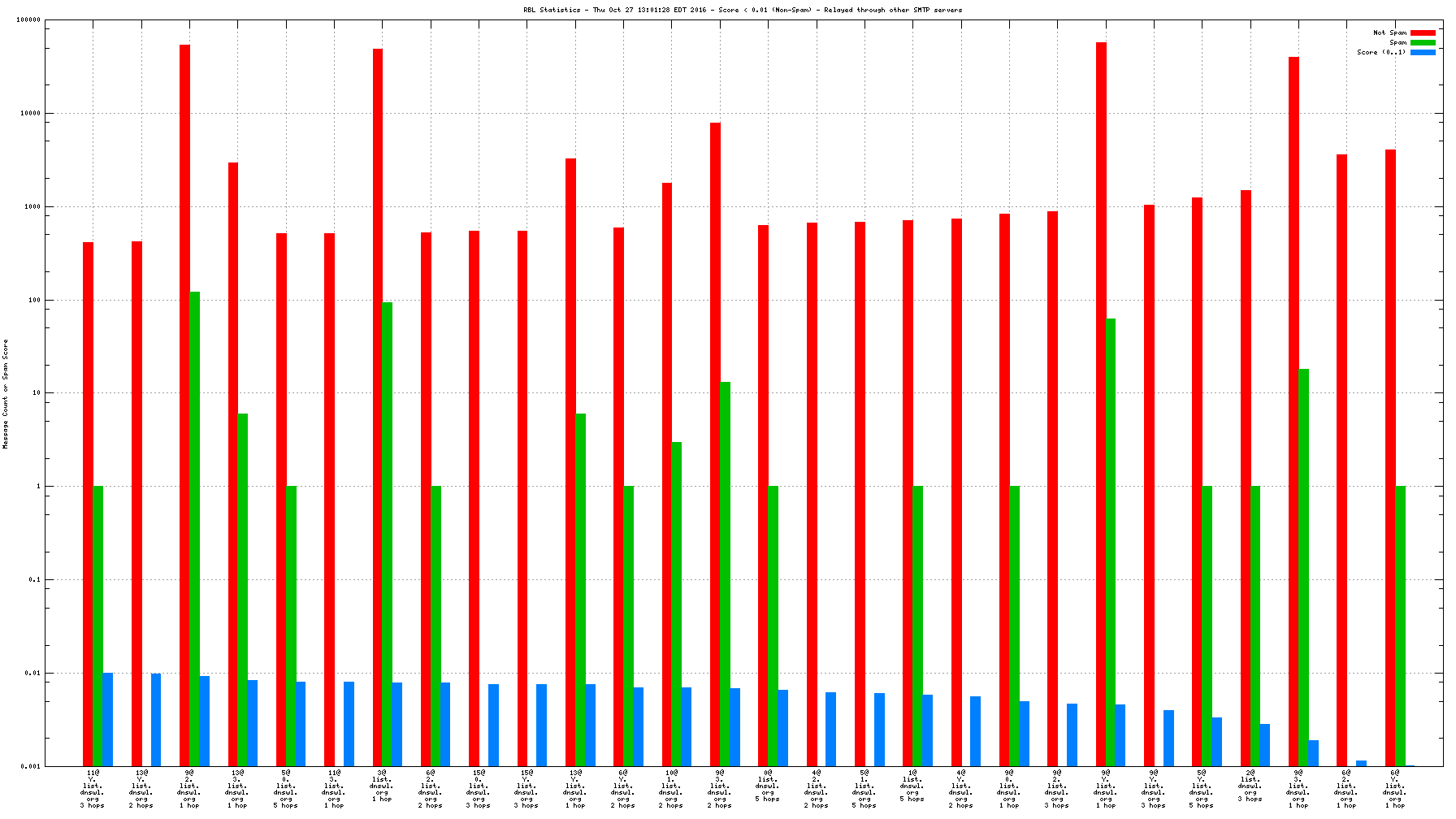Click the Message Count or Spam Score axis label
Viewport: 1456px width, 819px height.
(6, 394)
